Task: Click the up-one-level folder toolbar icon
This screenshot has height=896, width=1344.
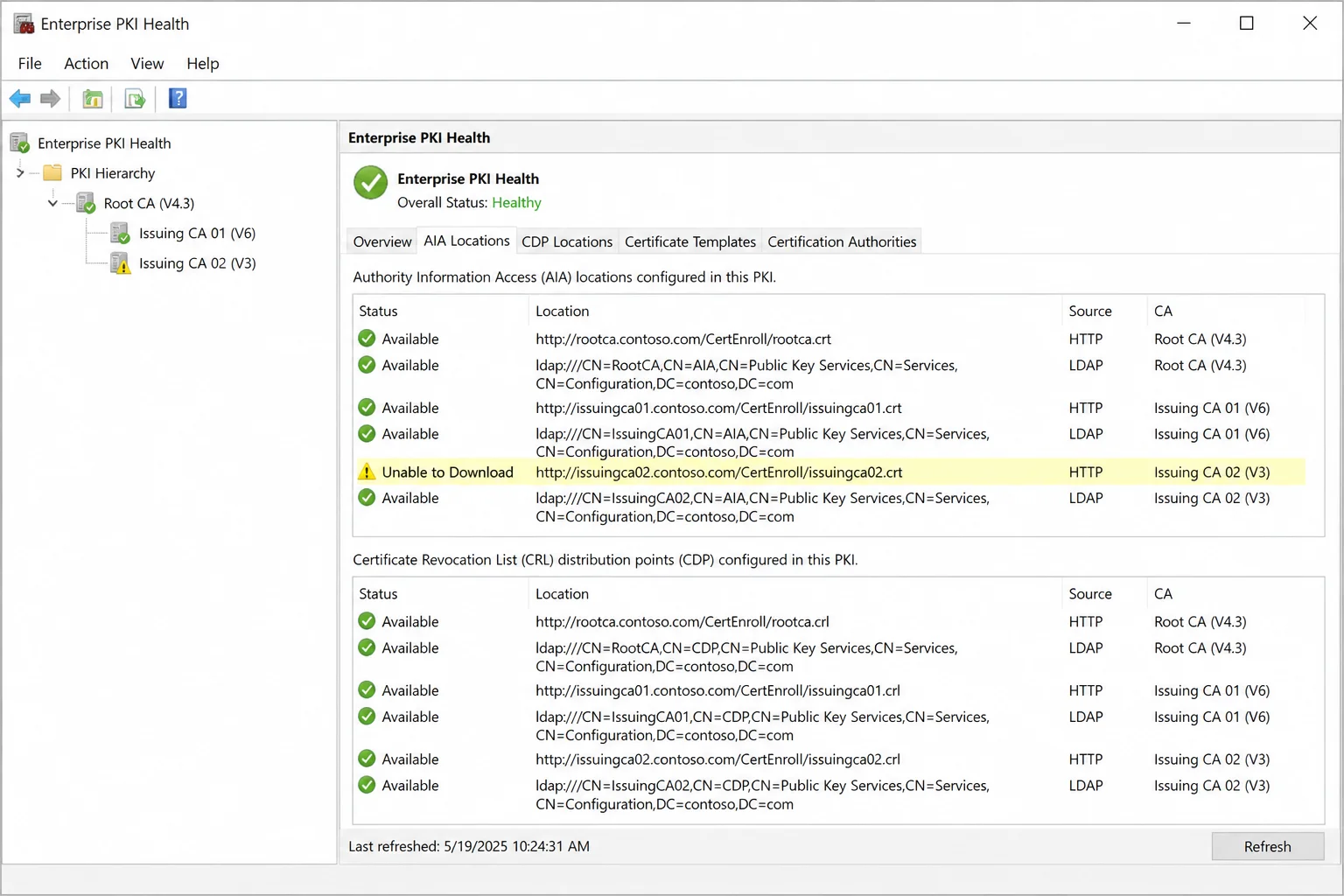Action: pyautogui.click(x=93, y=99)
